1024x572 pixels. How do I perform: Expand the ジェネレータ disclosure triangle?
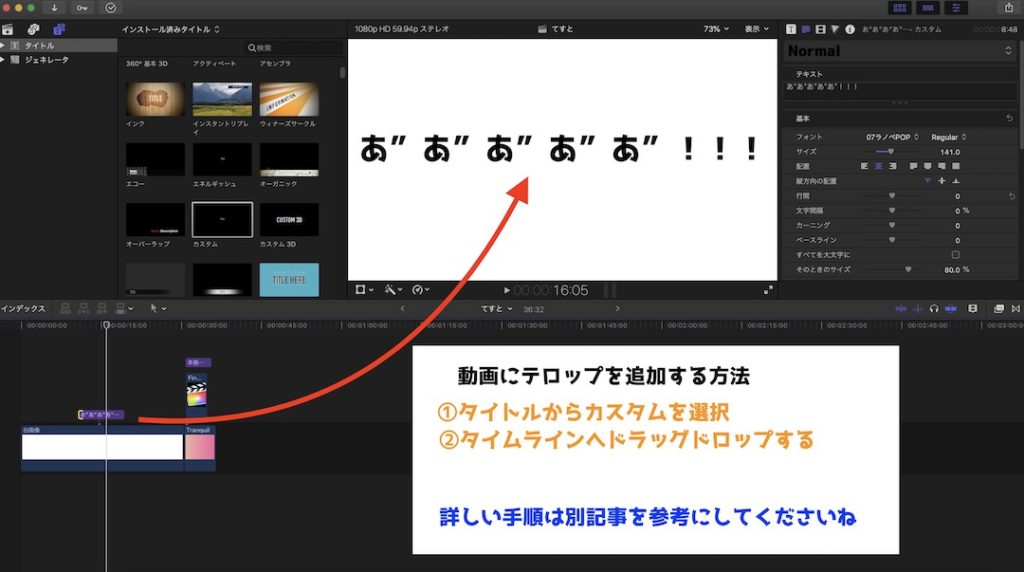click(x=3, y=59)
